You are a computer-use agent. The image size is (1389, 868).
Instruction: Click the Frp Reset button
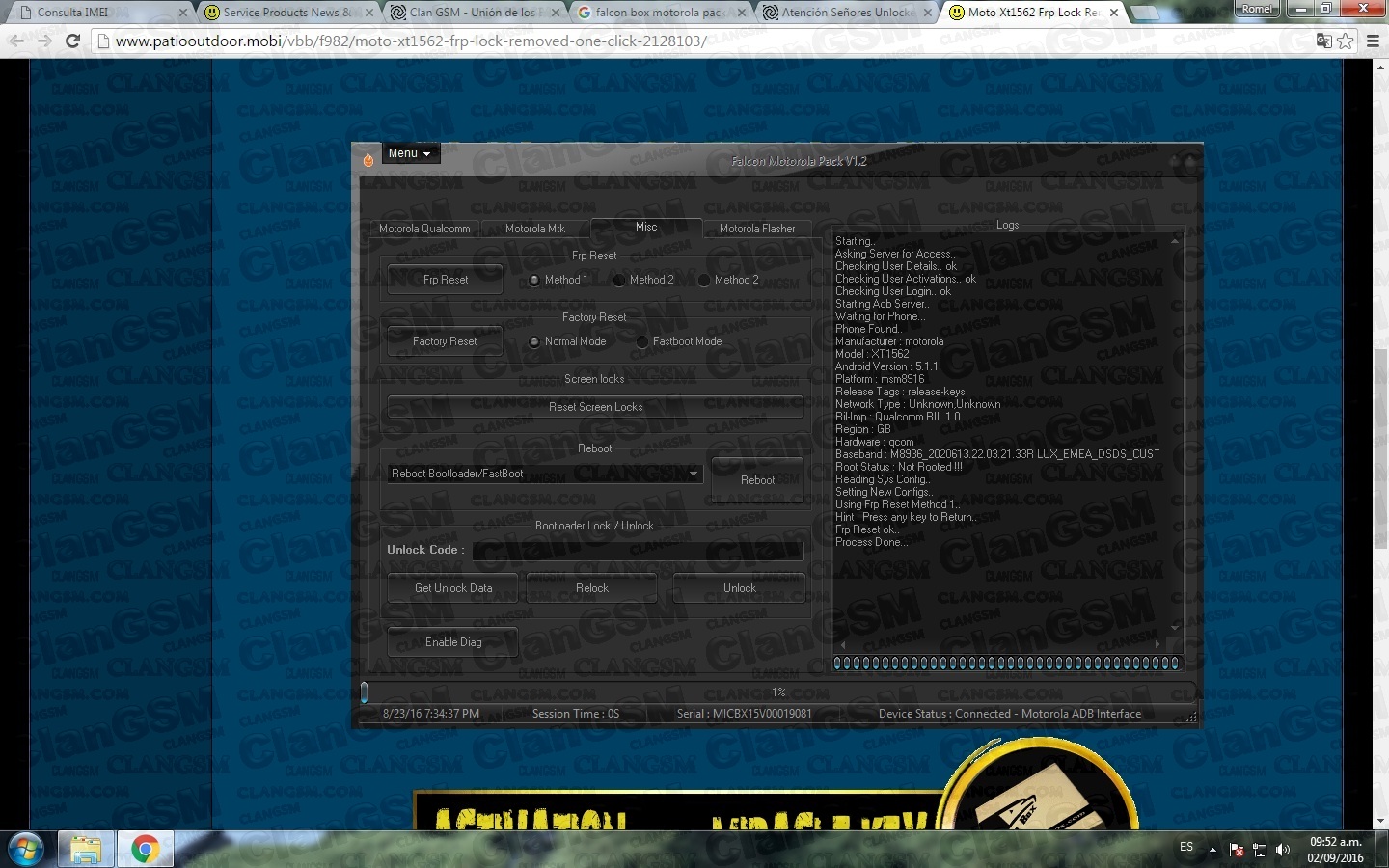coord(445,280)
